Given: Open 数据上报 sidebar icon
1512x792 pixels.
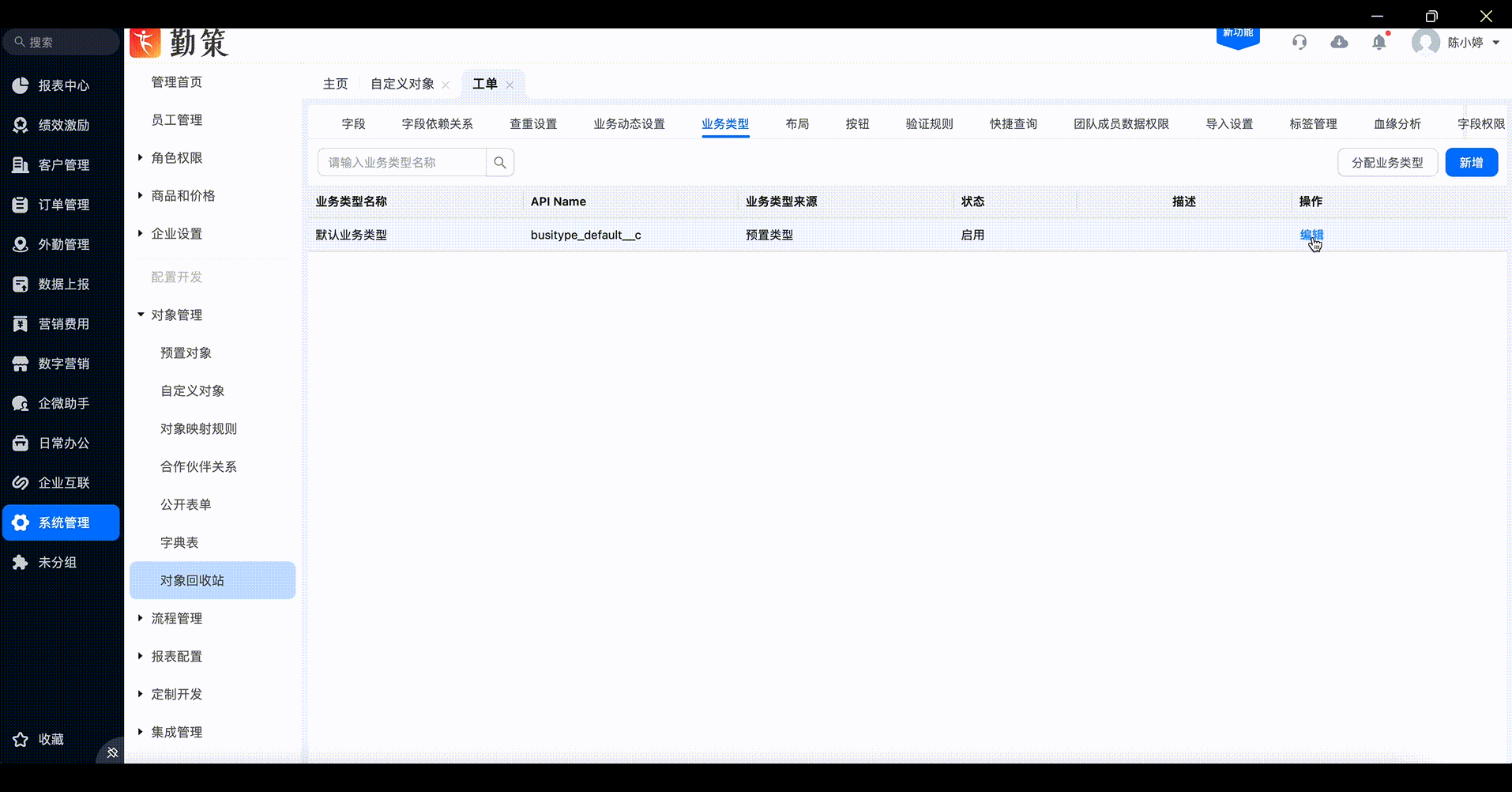Looking at the screenshot, I should [x=21, y=284].
